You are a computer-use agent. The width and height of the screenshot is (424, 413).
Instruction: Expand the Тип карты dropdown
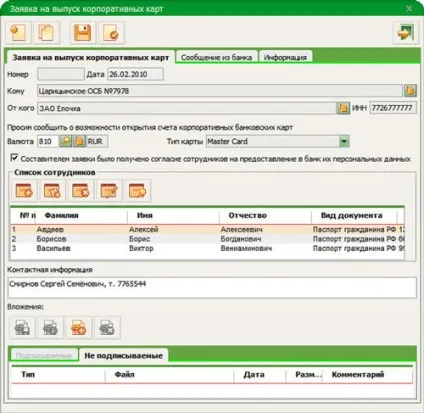[x=344, y=141]
